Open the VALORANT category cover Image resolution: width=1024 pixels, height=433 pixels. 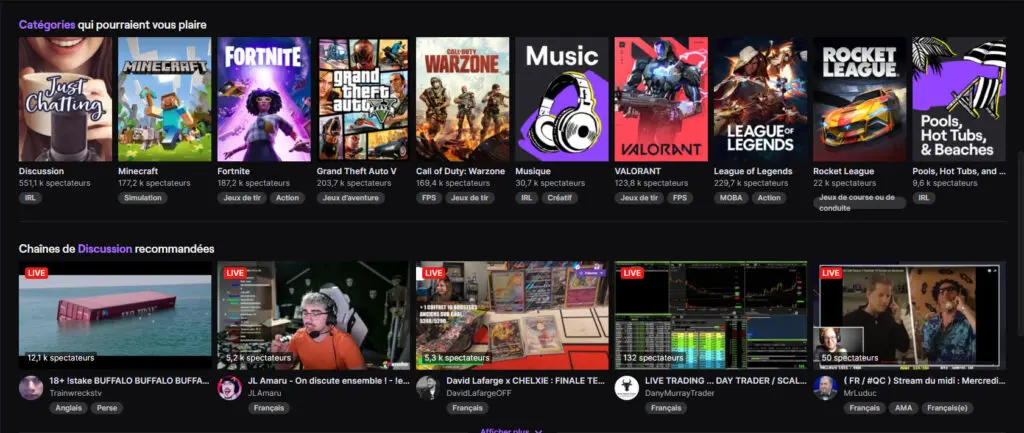click(661, 99)
